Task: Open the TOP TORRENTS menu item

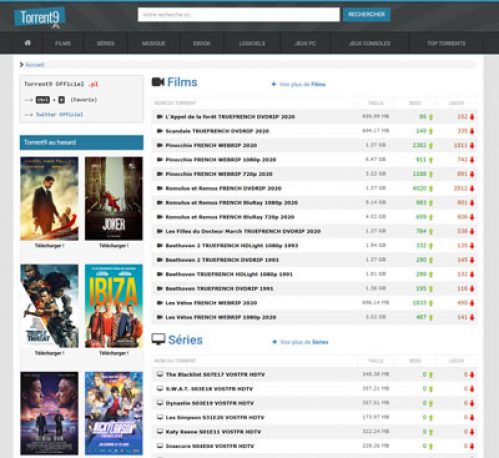Action: 446,43
